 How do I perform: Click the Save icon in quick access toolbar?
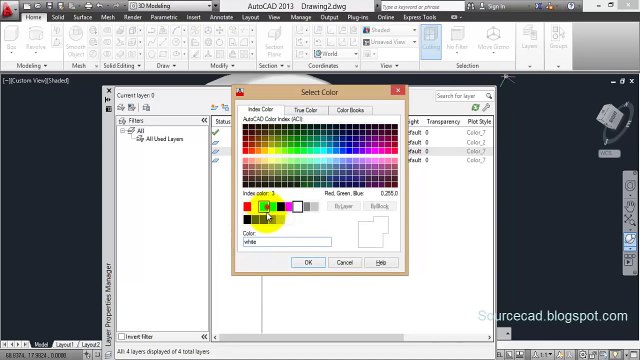(49, 6)
